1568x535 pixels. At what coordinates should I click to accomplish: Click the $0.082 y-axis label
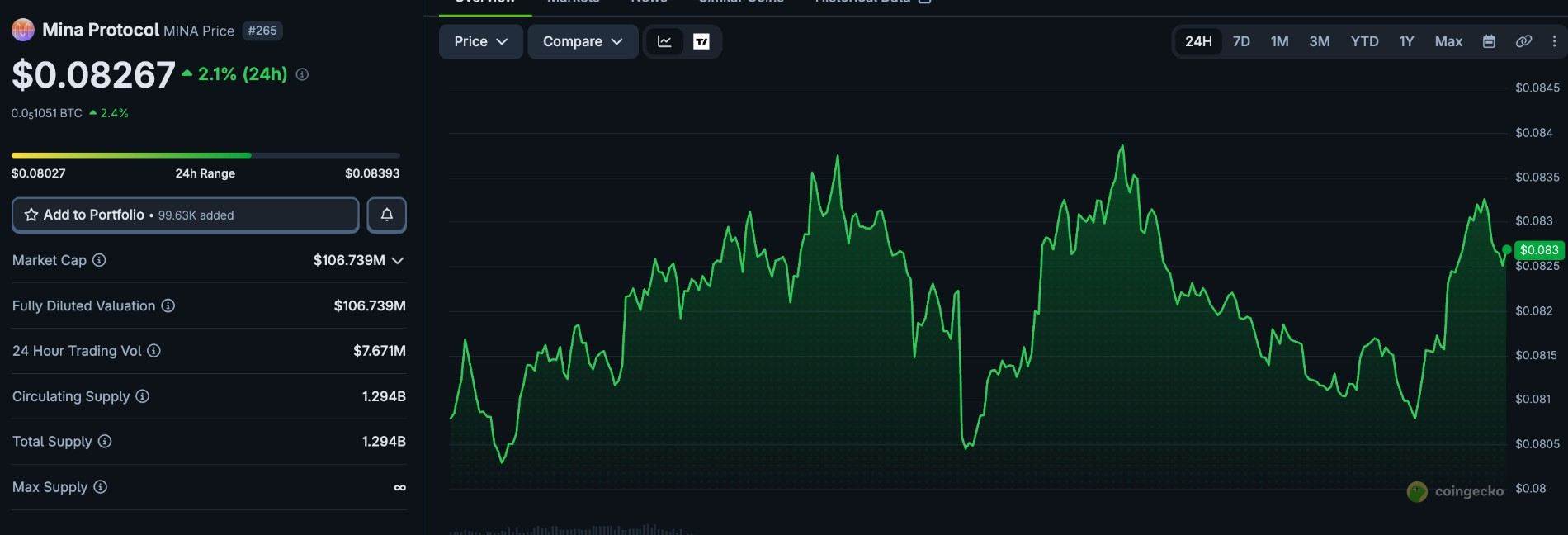coord(1534,310)
